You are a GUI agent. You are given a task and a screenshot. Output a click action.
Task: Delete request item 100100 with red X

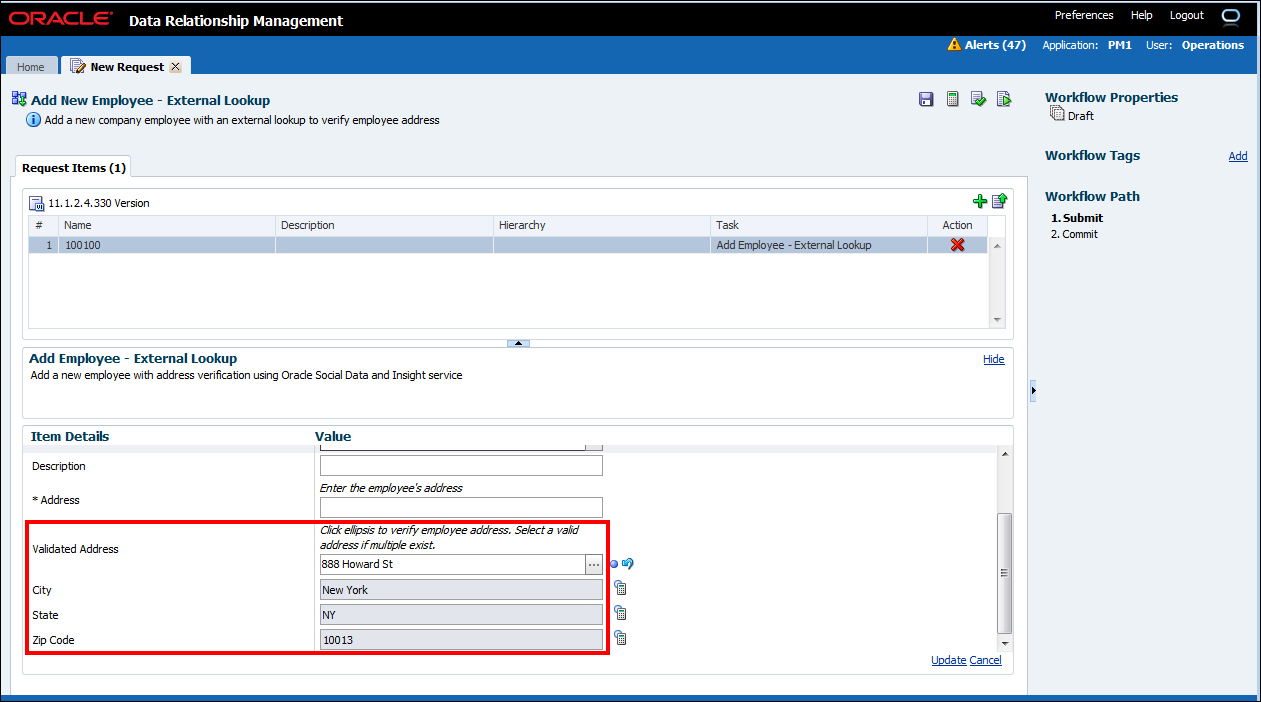(957, 245)
